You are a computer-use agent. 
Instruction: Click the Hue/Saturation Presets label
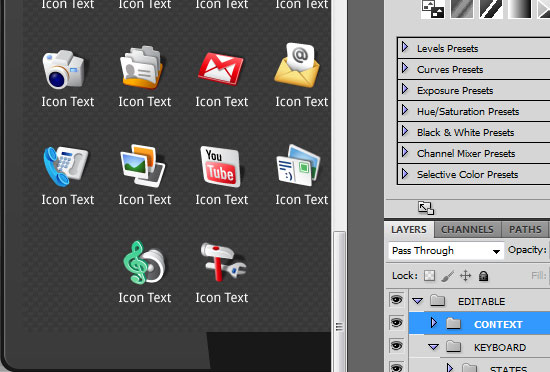pos(468,111)
